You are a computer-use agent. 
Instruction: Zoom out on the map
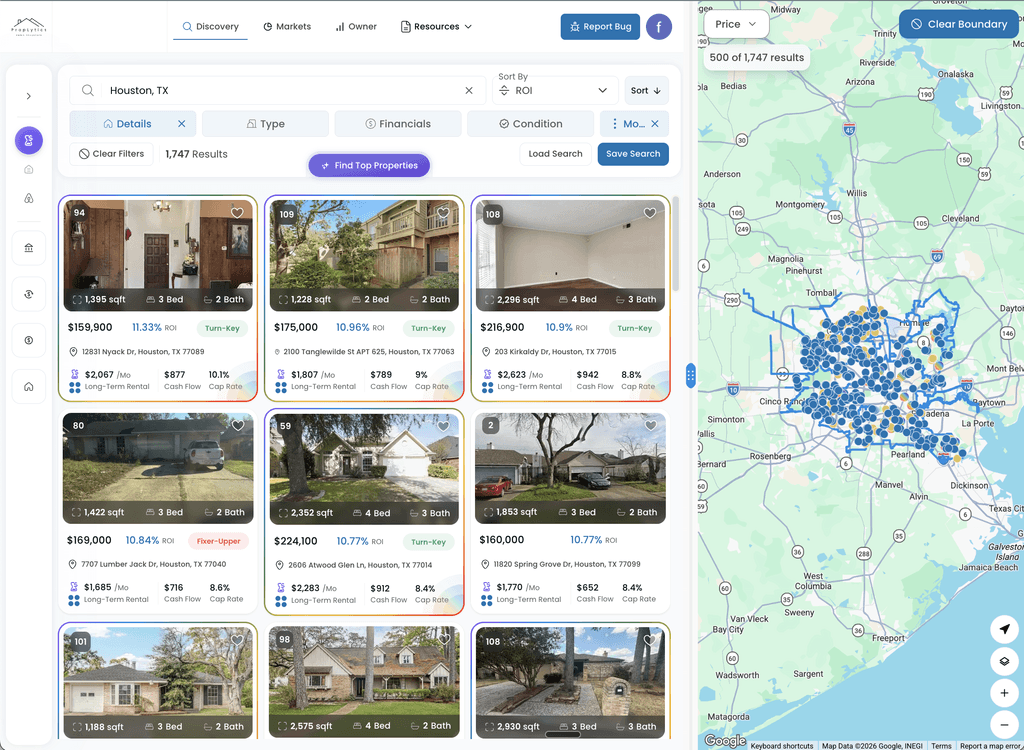point(1004,724)
